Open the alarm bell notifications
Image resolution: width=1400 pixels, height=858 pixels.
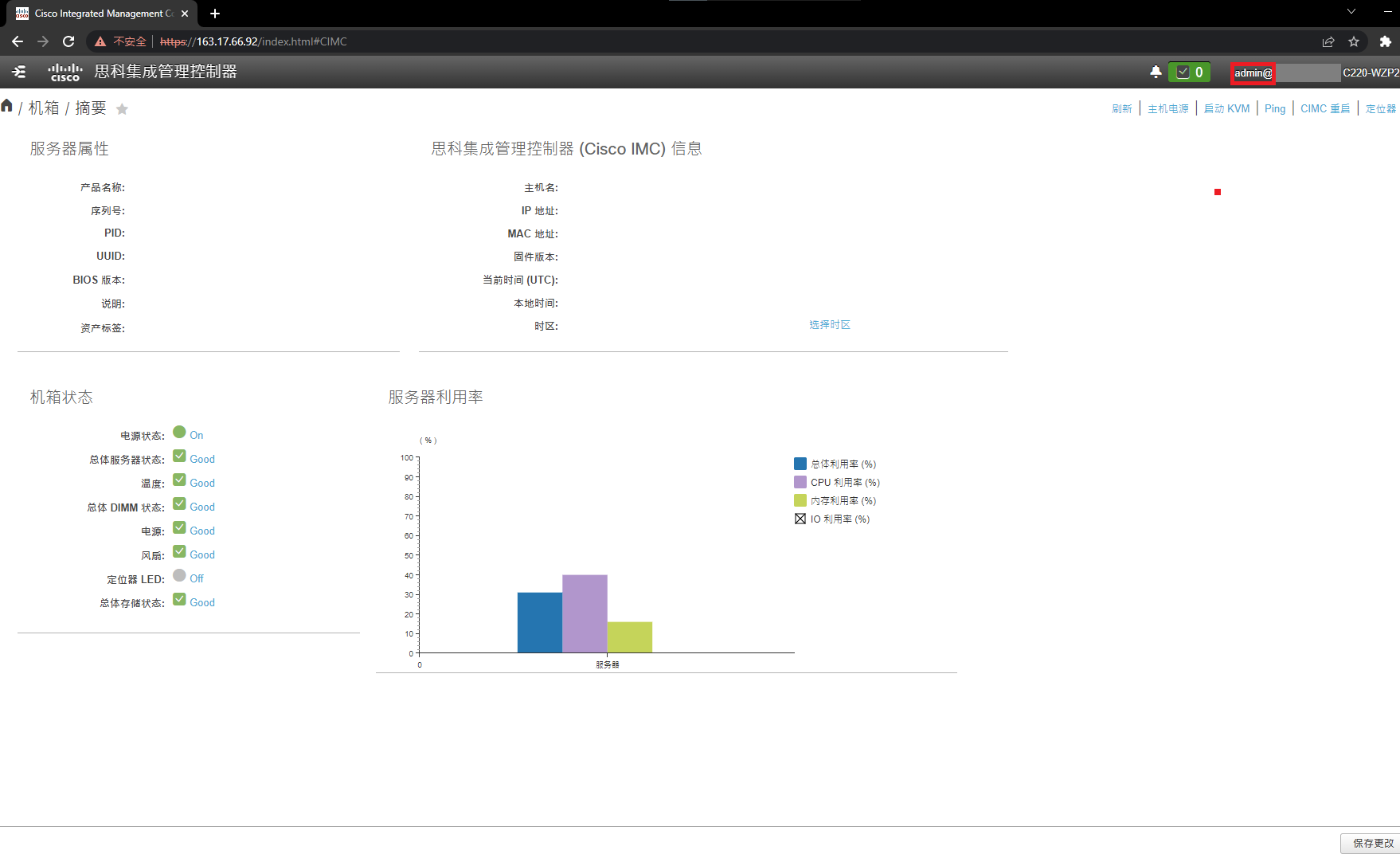point(1156,72)
